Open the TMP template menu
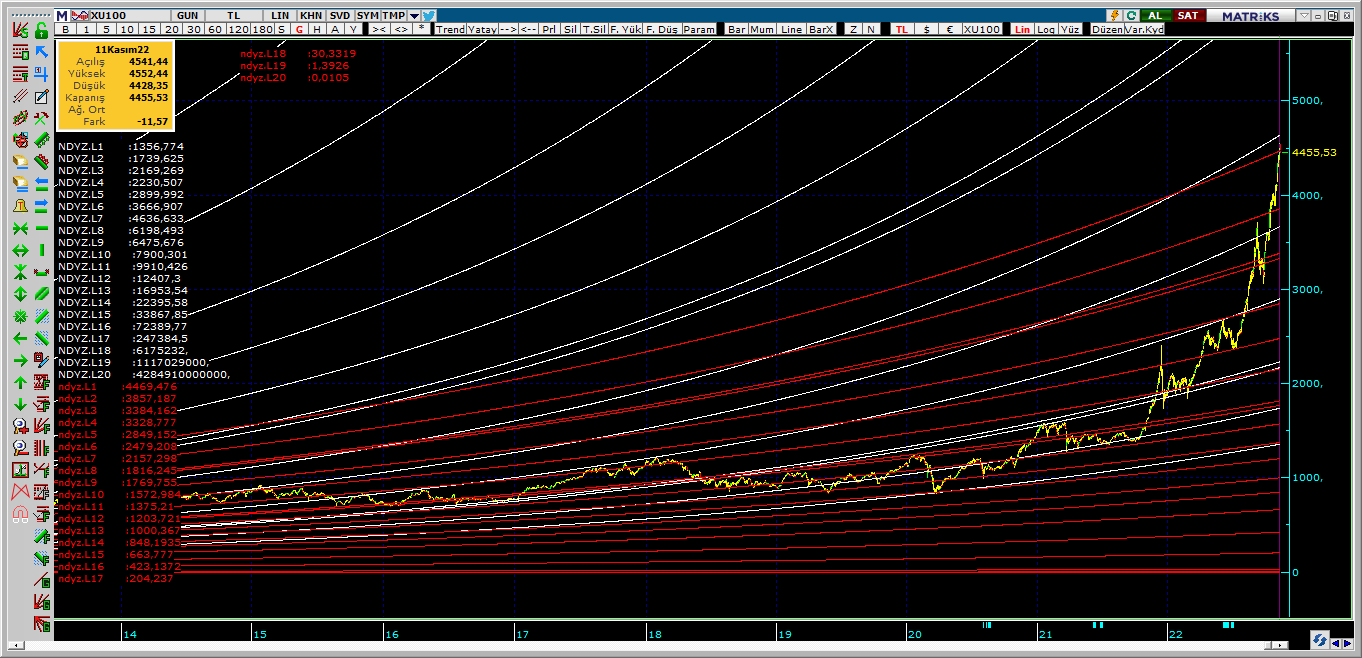 (x=394, y=16)
